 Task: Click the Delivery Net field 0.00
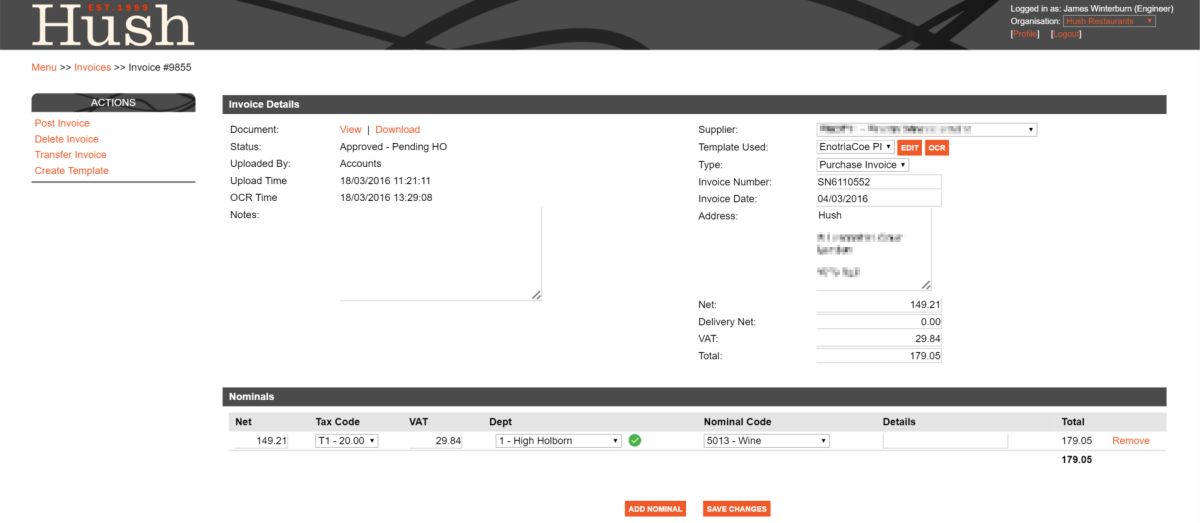click(879, 322)
